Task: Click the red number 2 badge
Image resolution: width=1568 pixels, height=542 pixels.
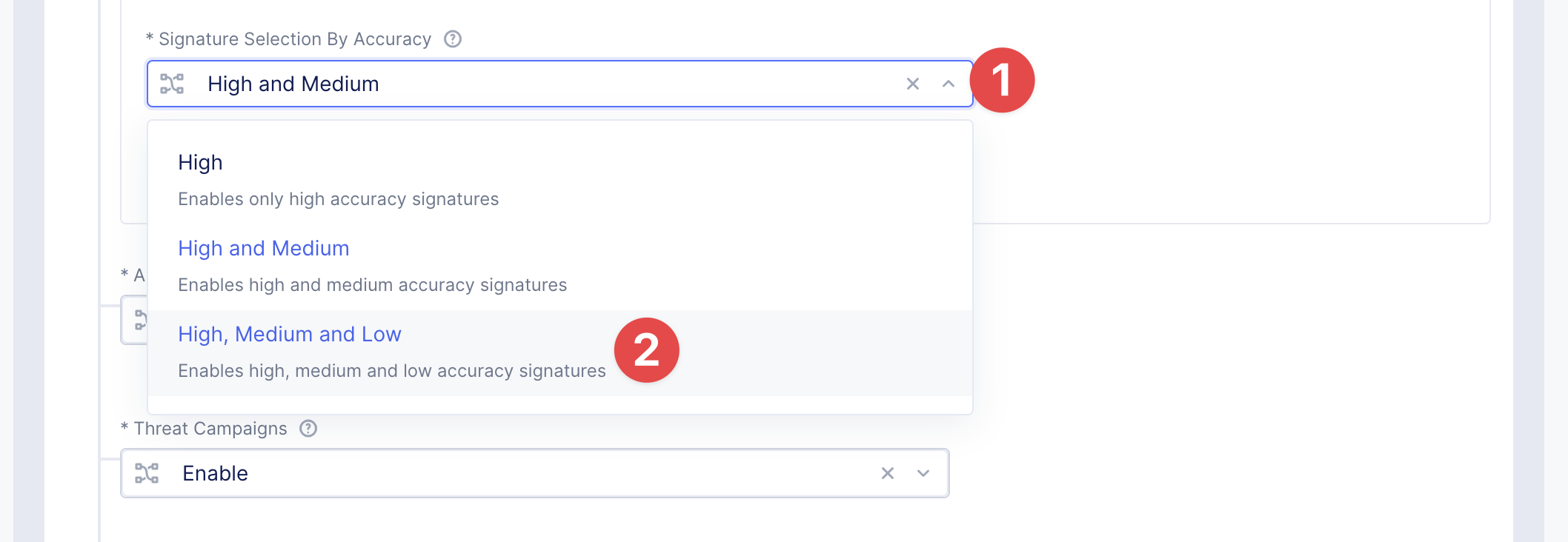Action: tap(646, 350)
